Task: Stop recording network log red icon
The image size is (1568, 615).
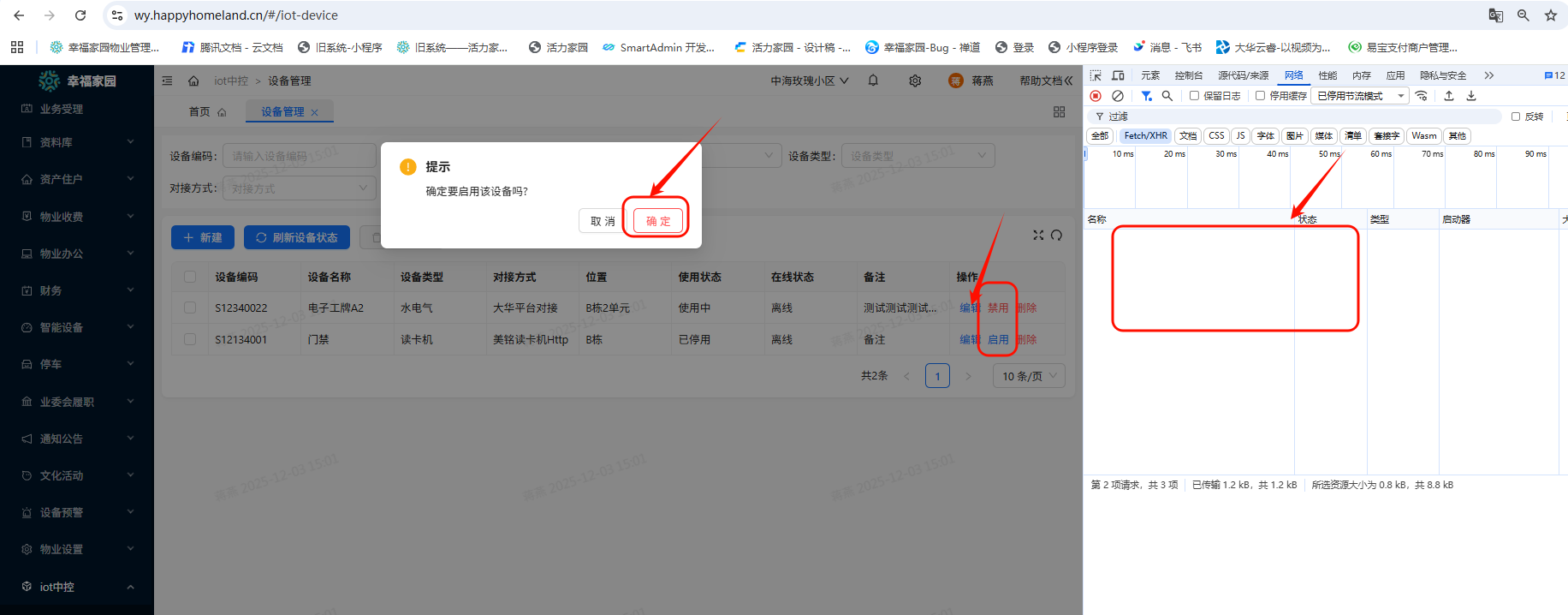Action: tap(1096, 96)
